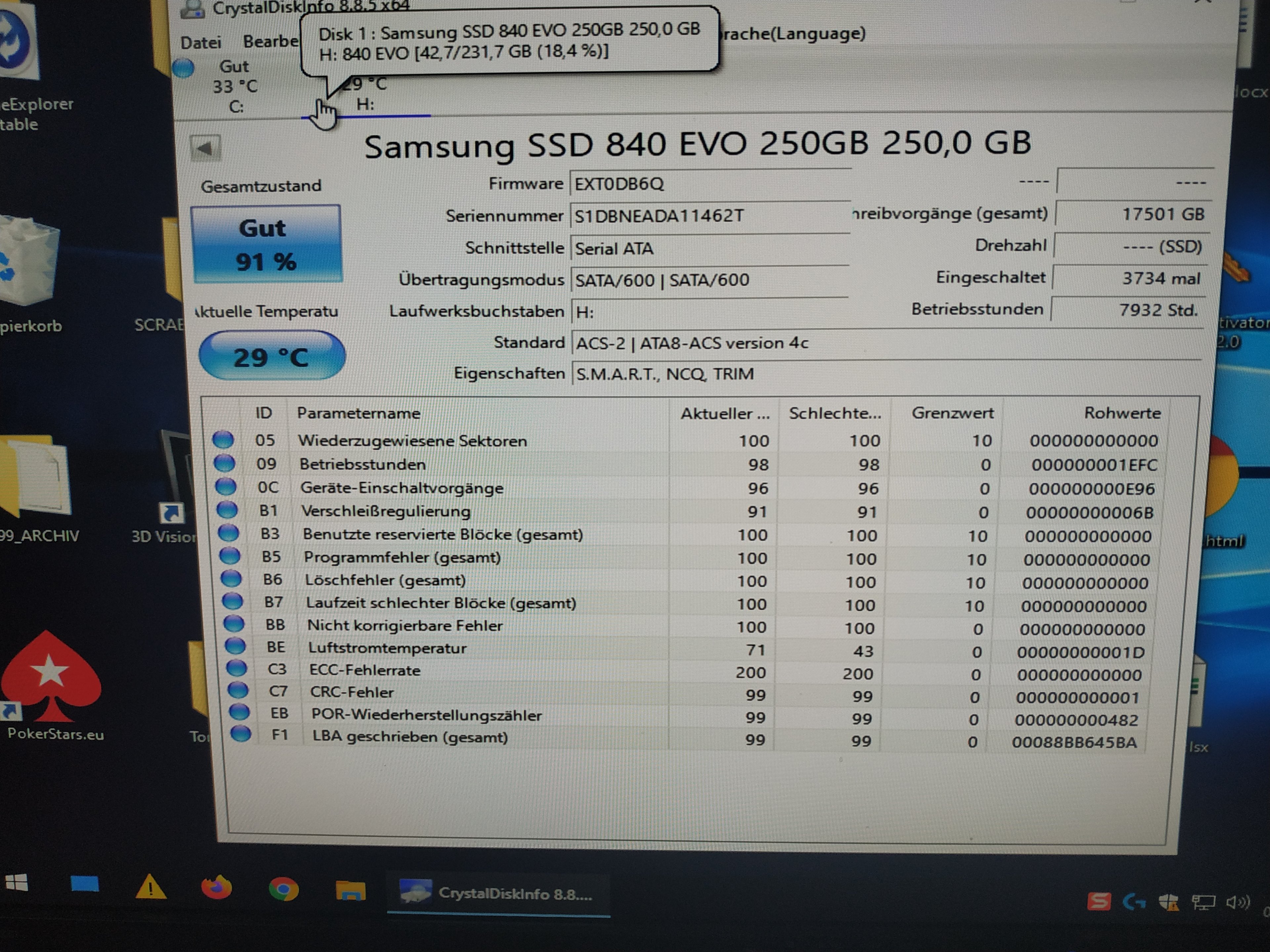The width and height of the screenshot is (1270, 952).
Task: Open File Explorer from the taskbar
Action: click(x=350, y=891)
